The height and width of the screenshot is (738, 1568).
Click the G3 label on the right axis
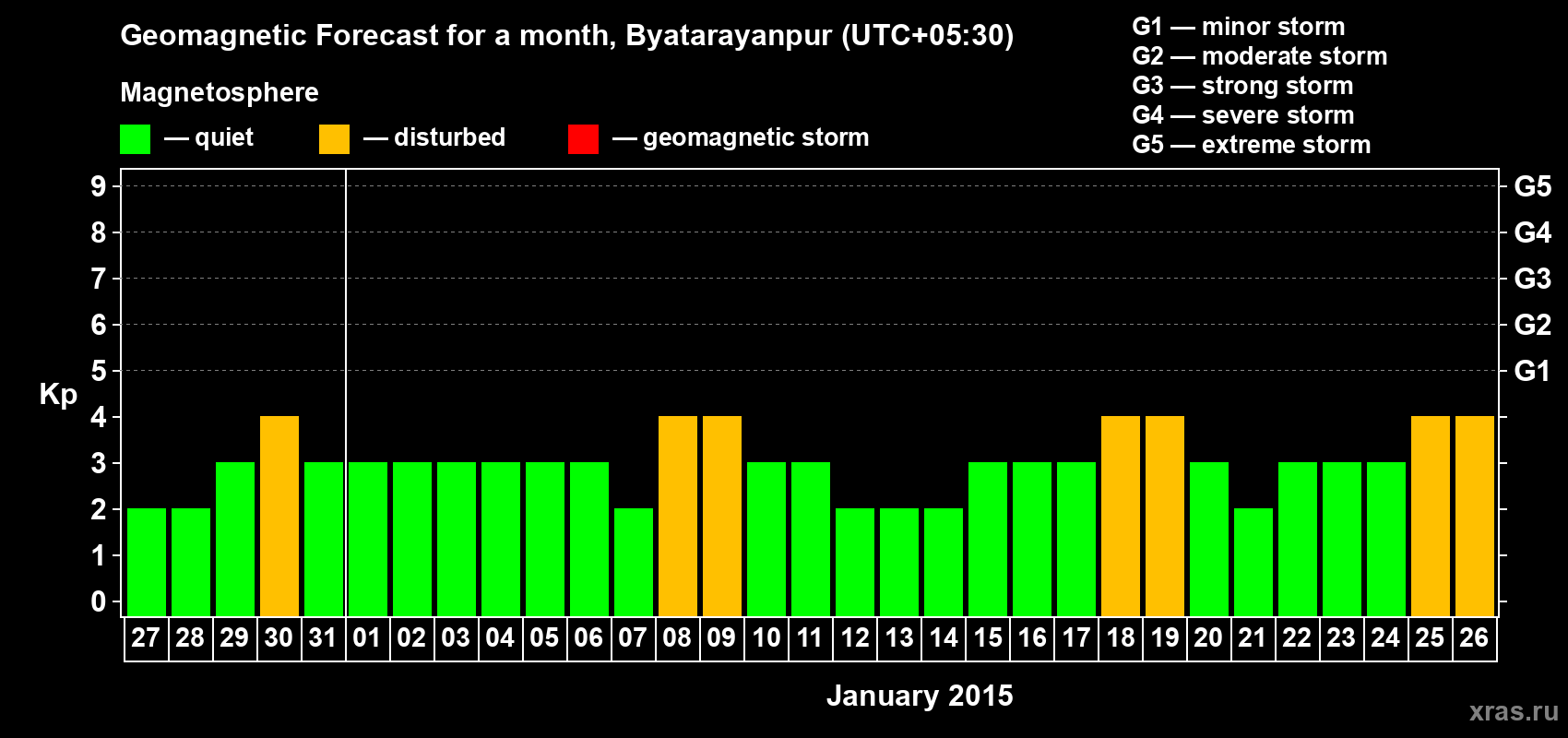pos(1533,279)
